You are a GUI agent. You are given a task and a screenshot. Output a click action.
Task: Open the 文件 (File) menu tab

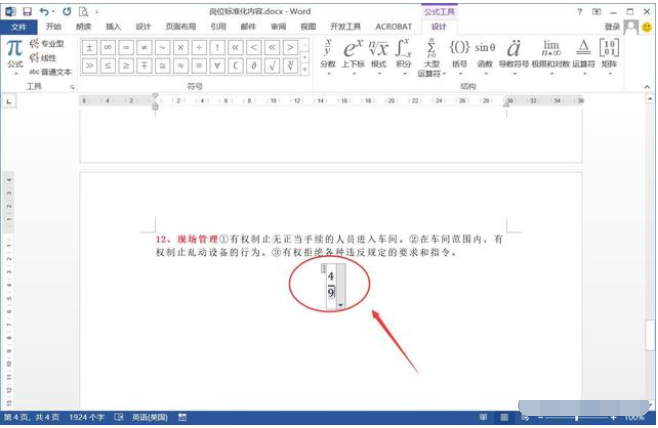click(x=18, y=27)
